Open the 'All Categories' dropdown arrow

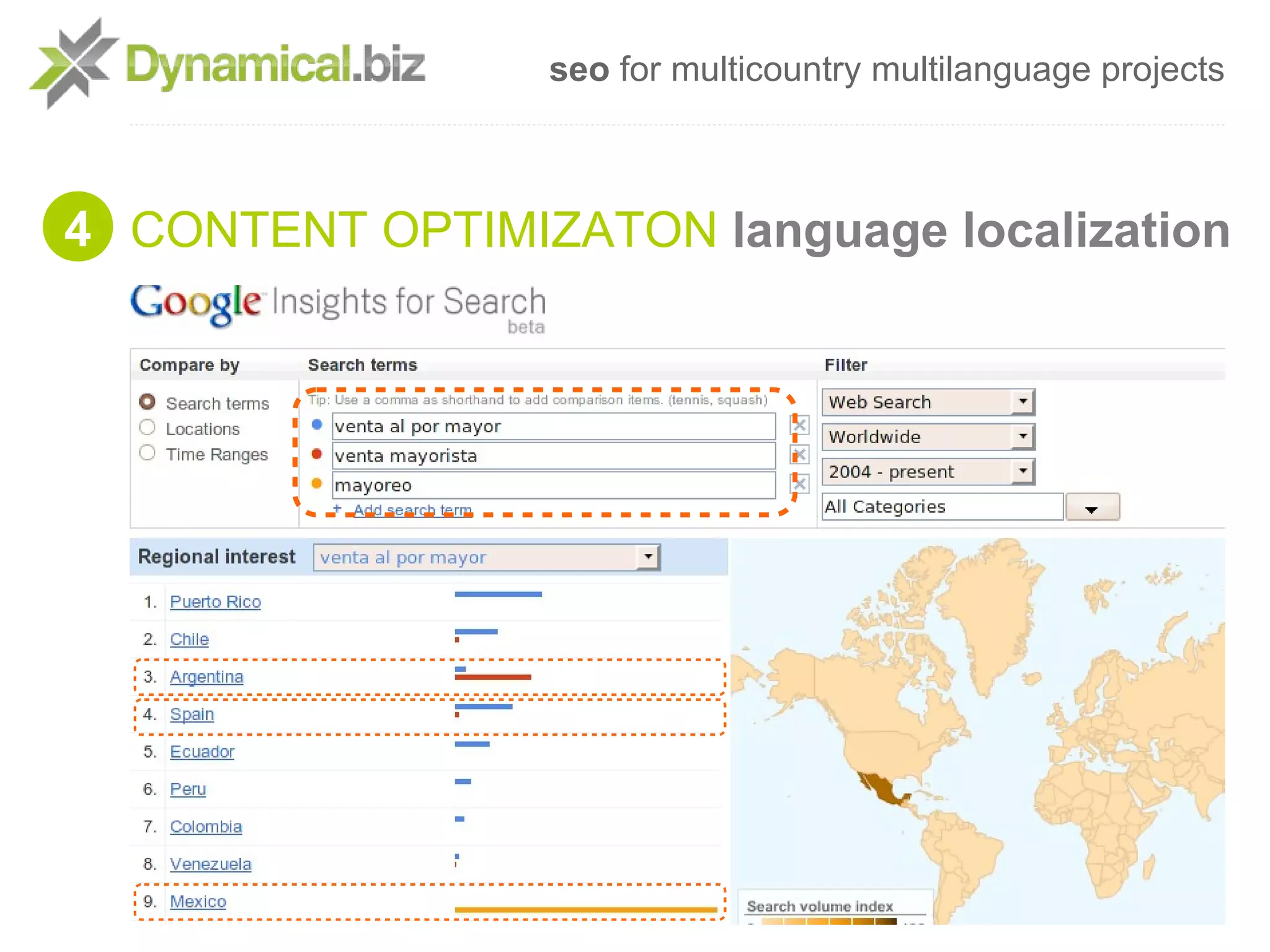1092,508
